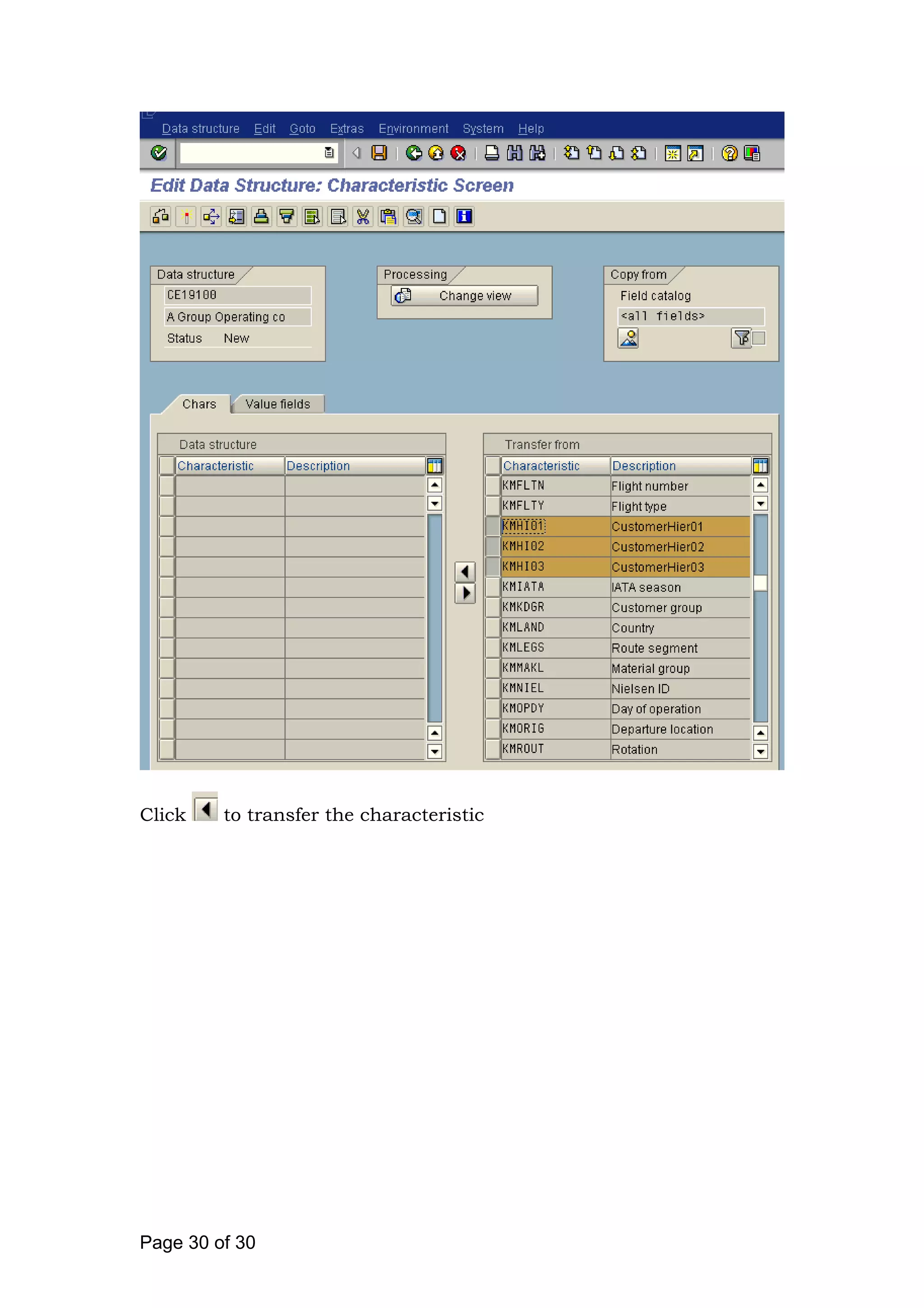Click the blue Information icon
924x1308 pixels.
tap(465, 217)
